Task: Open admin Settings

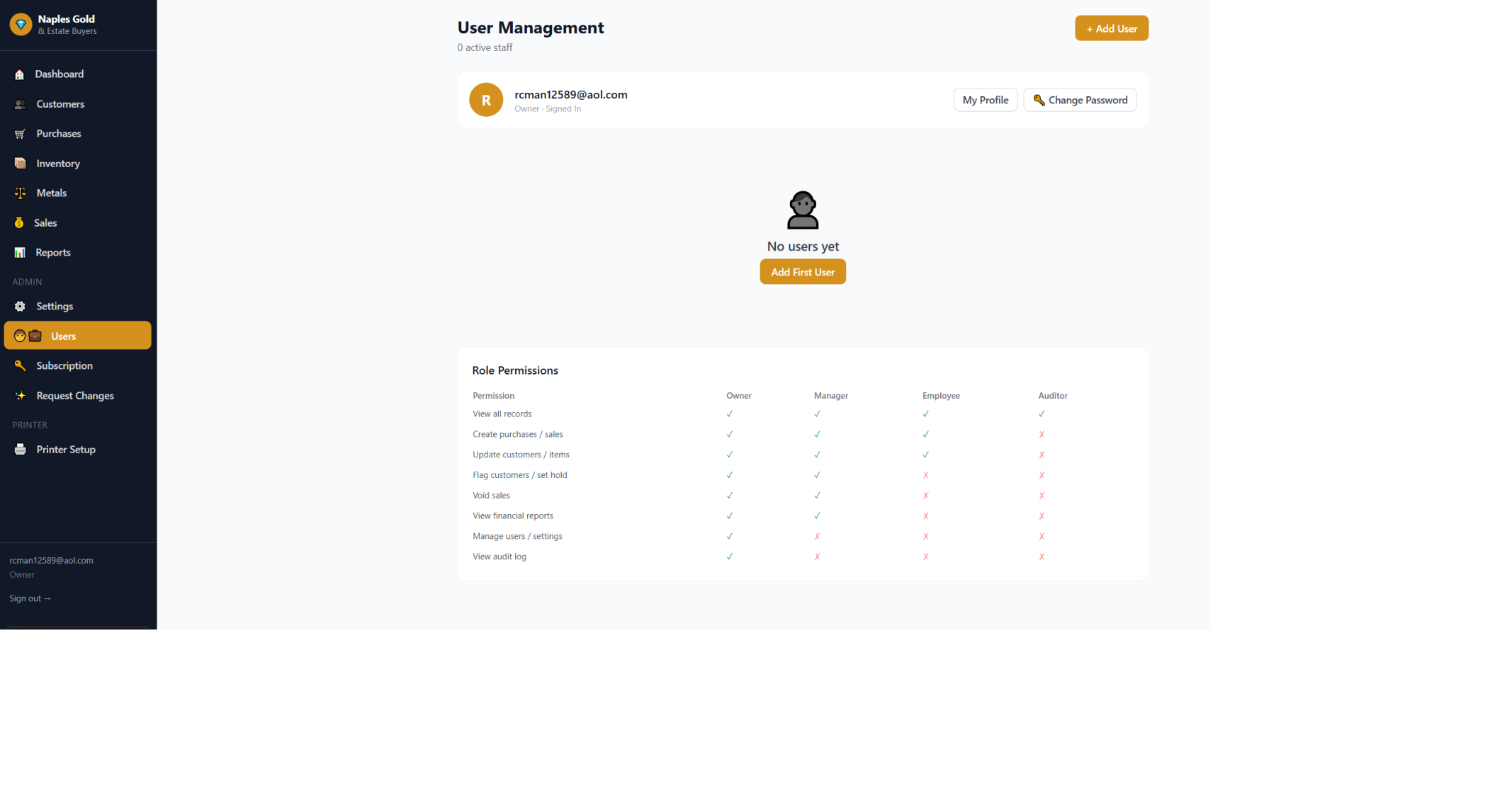Action: 78,307
